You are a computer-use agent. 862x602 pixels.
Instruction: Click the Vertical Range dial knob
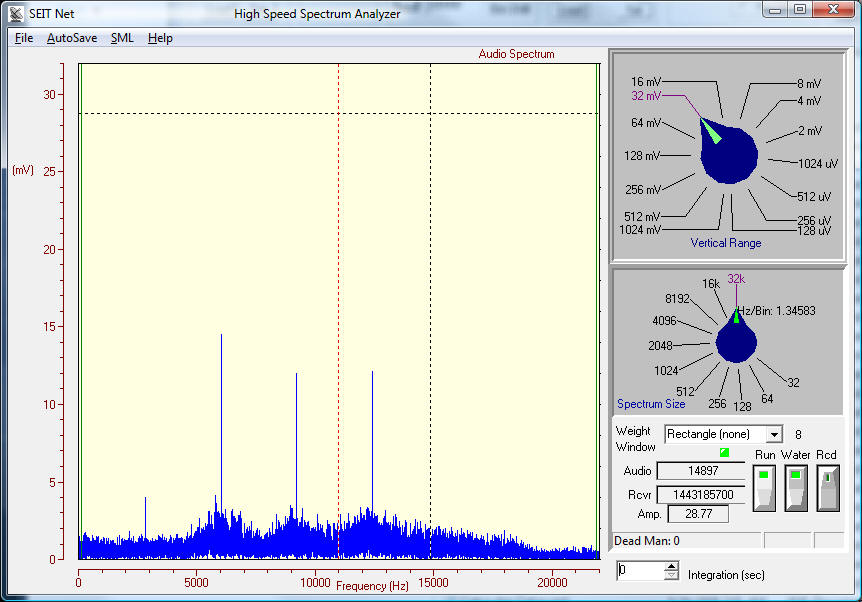[729, 156]
